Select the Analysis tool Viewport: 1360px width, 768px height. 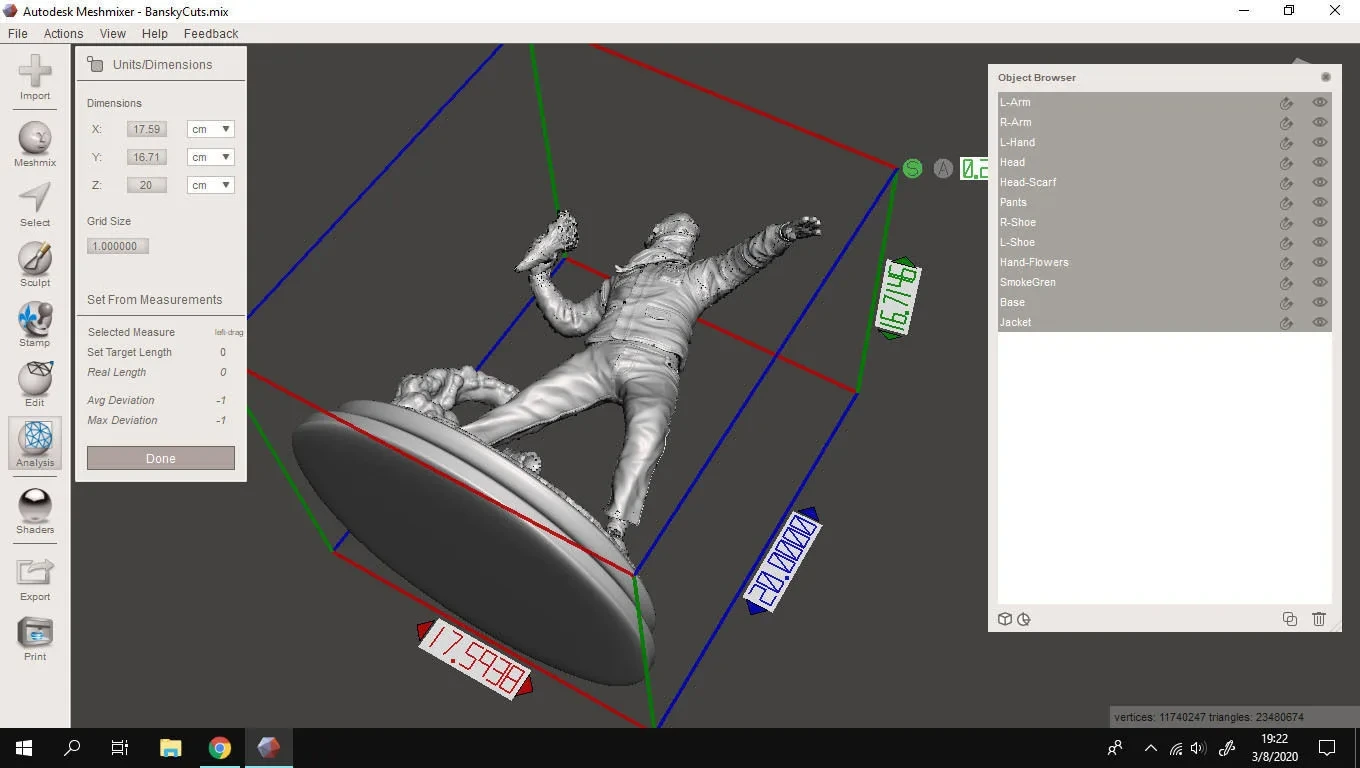(x=34, y=443)
